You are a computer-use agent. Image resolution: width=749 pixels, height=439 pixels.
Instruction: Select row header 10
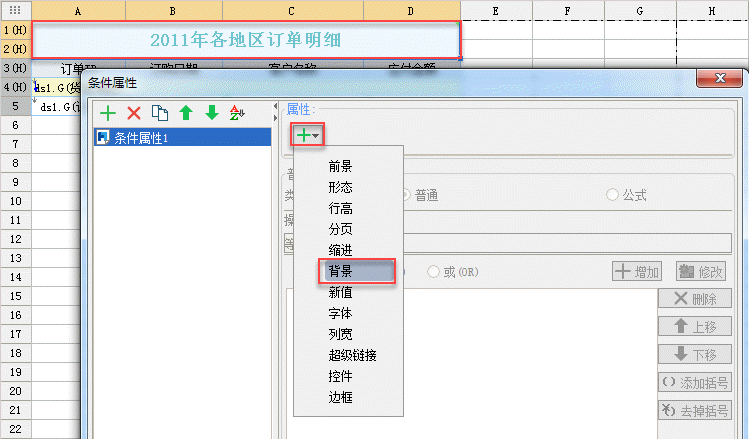16,201
